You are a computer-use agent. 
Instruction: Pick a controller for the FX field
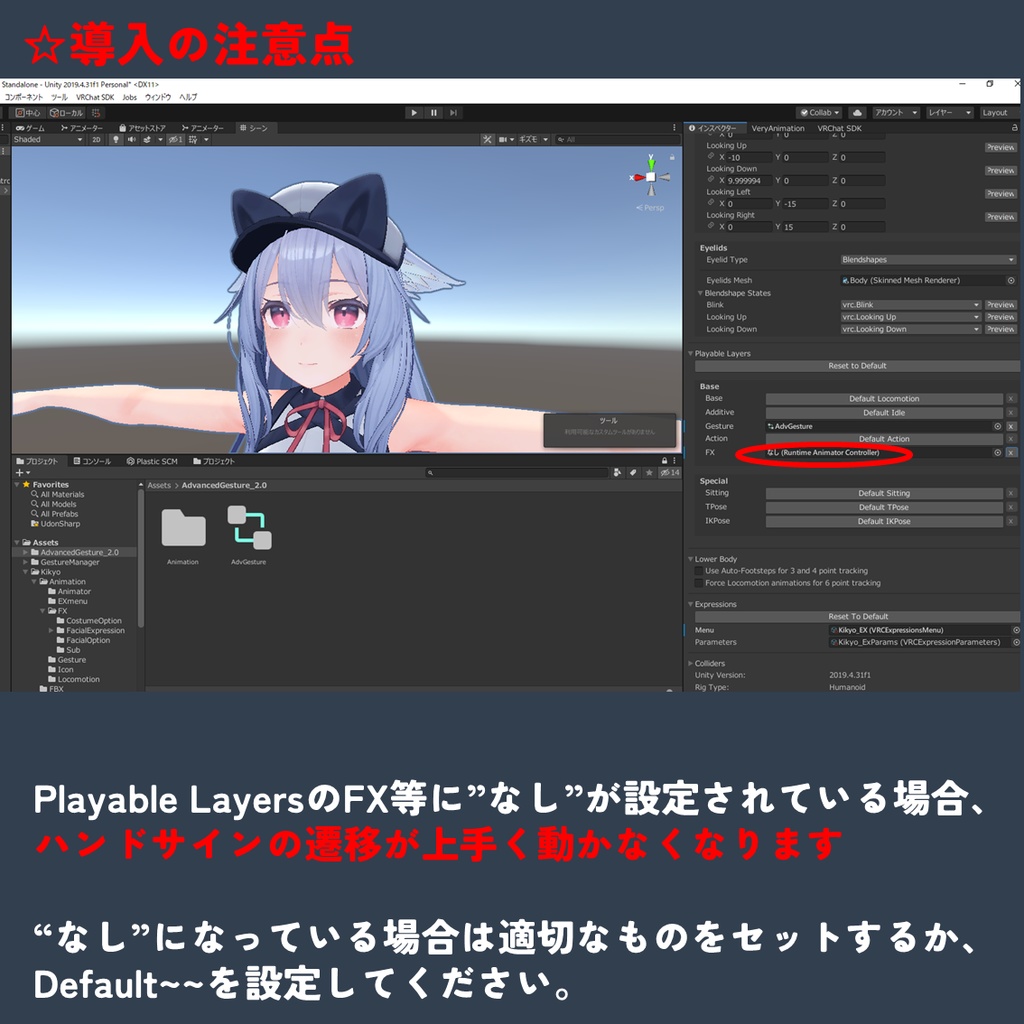997,453
